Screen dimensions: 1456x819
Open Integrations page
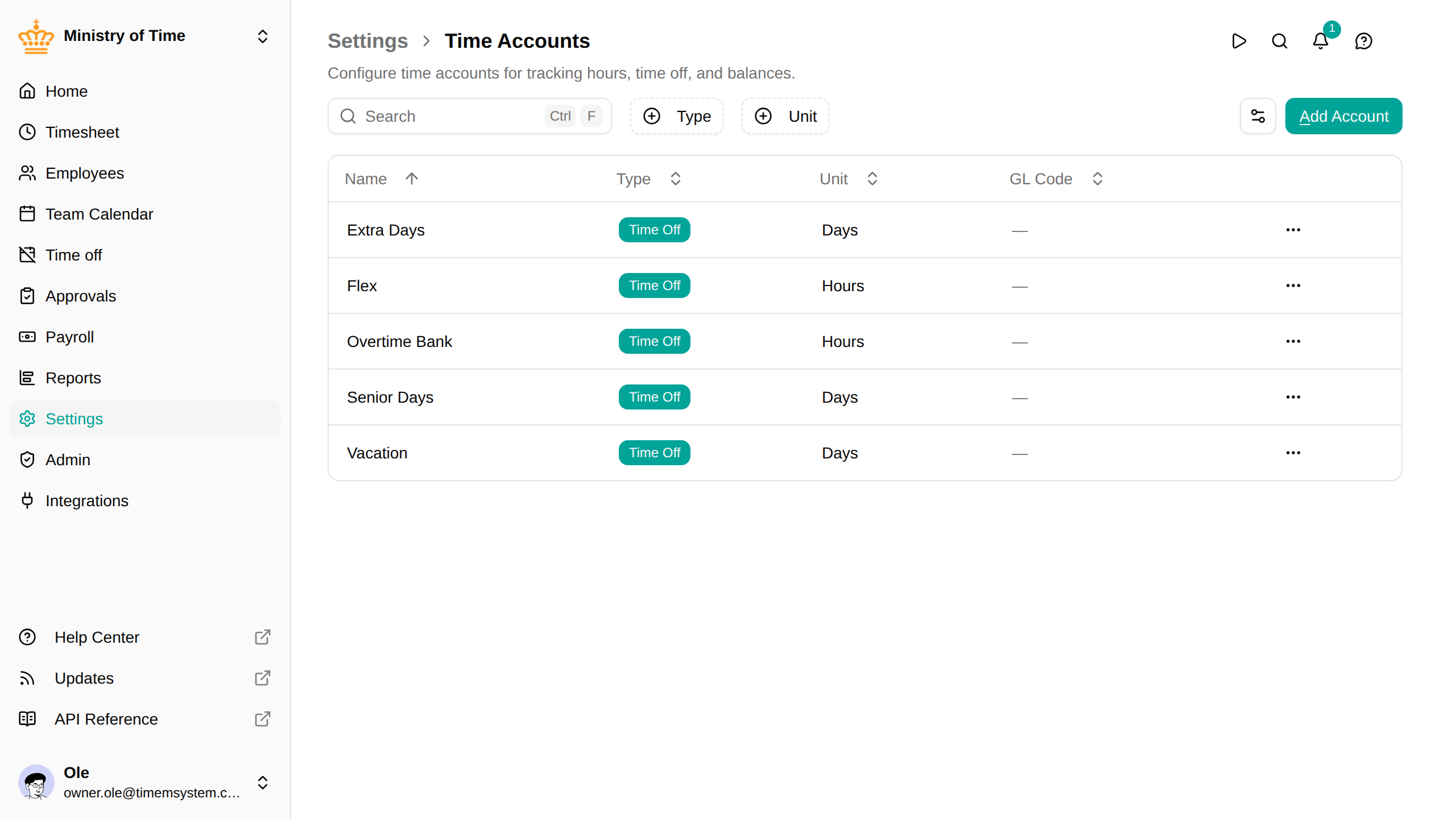click(x=145, y=500)
